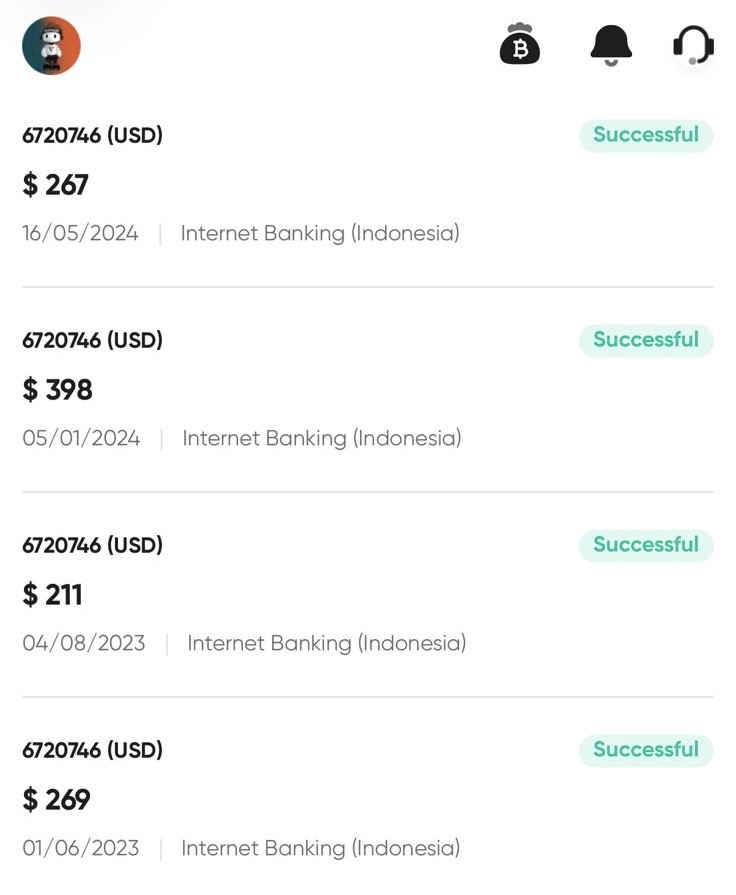Click Successful badge on $ 211 transaction
Image resolution: width=736 pixels, height=895 pixels.
(x=646, y=545)
